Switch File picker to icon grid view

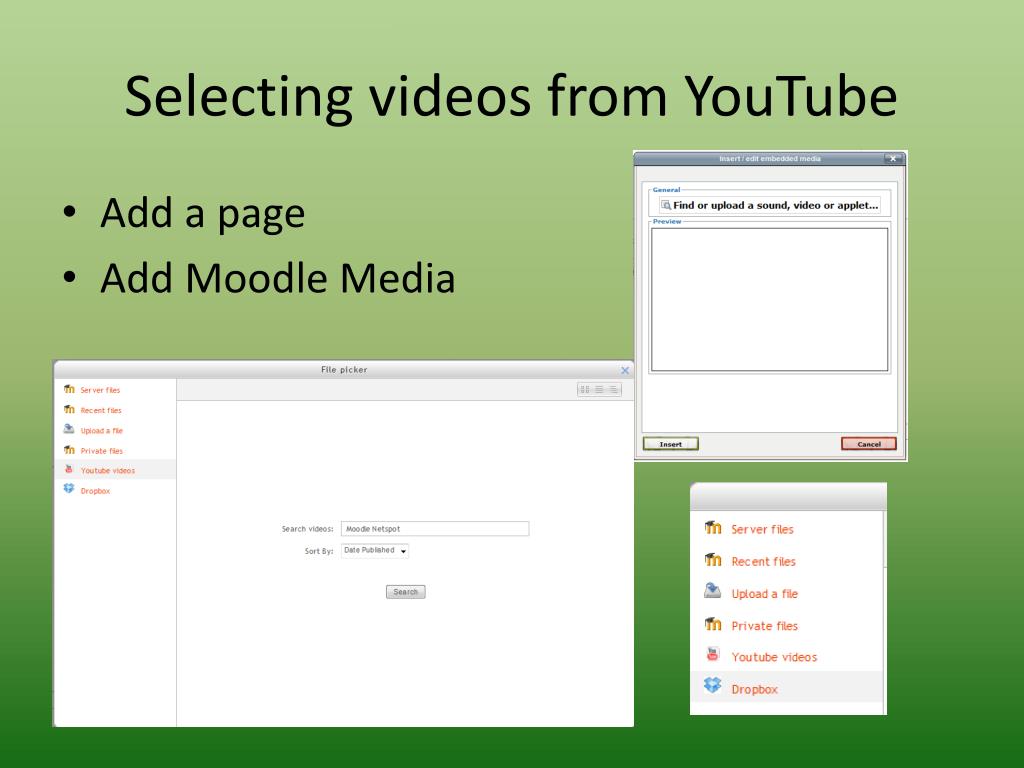tap(585, 389)
